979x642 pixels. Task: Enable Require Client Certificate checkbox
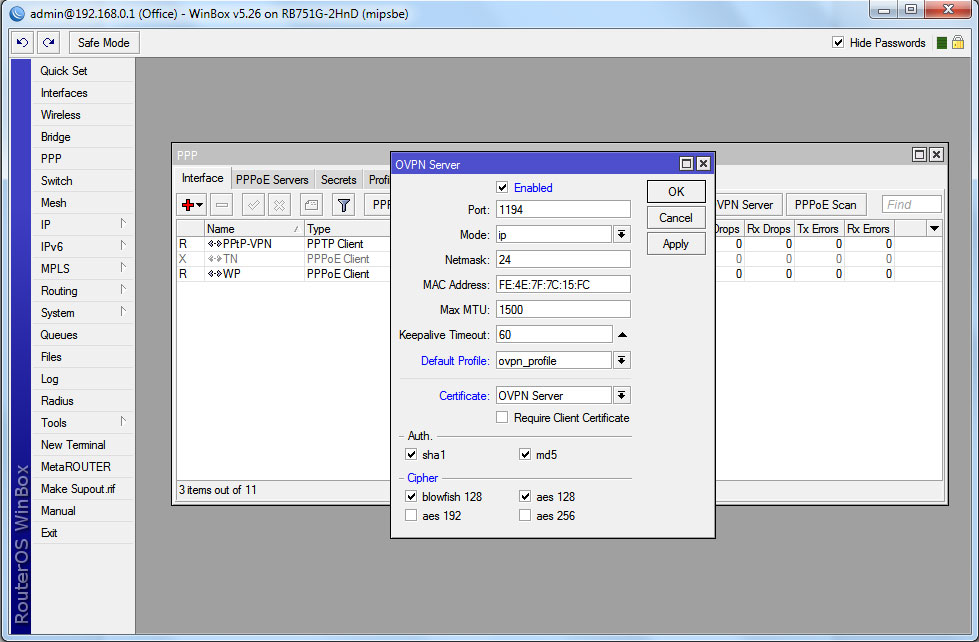click(x=502, y=418)
